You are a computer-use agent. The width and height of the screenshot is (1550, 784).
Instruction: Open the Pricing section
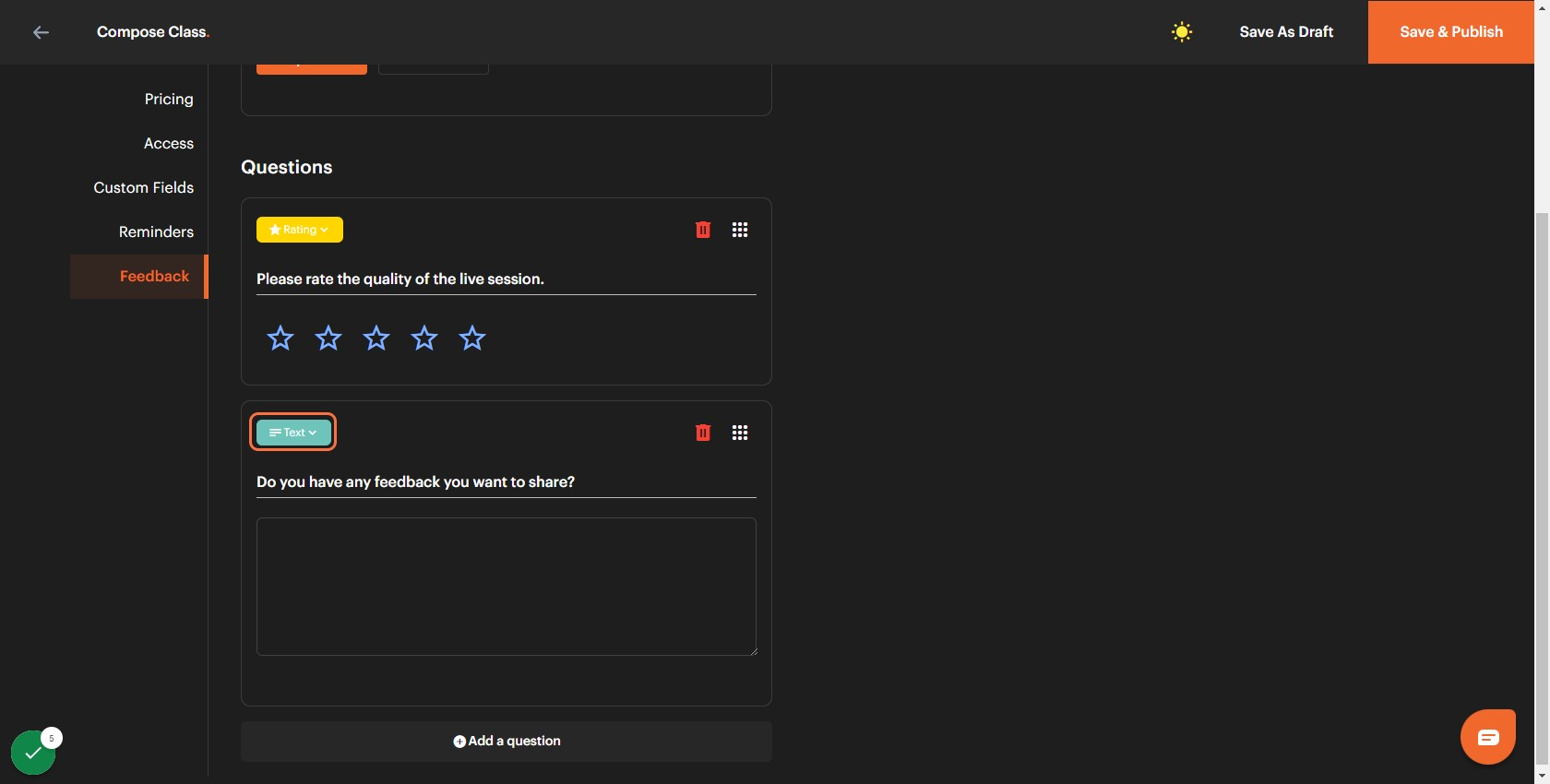click(x=169, y=100)
